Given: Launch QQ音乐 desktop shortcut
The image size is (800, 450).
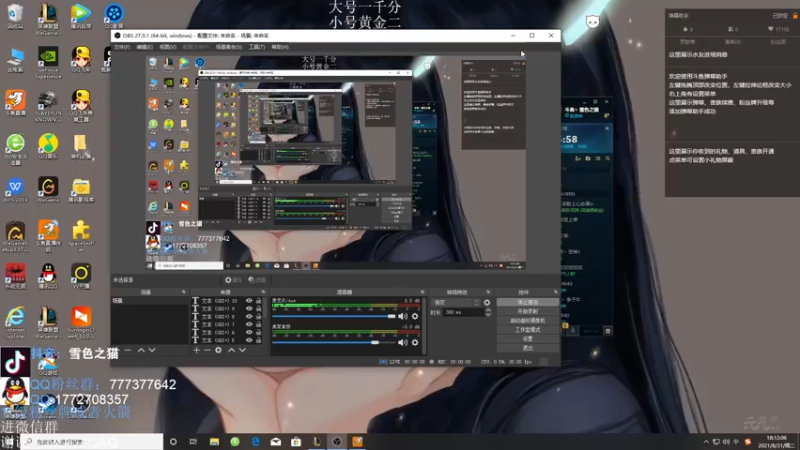Looking at the screenshot, I should point(48,147).
